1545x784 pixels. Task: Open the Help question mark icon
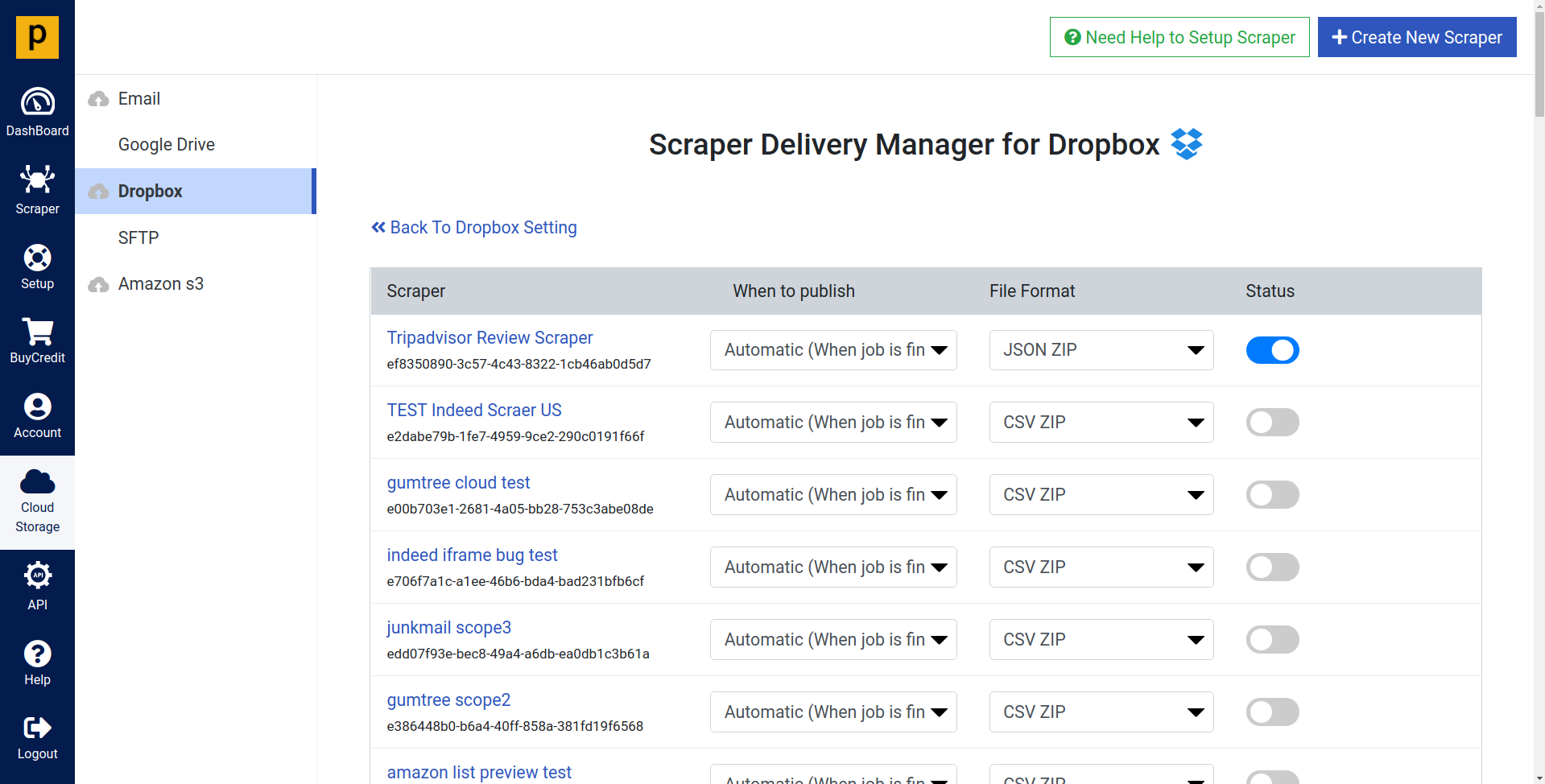click(37, 654)
